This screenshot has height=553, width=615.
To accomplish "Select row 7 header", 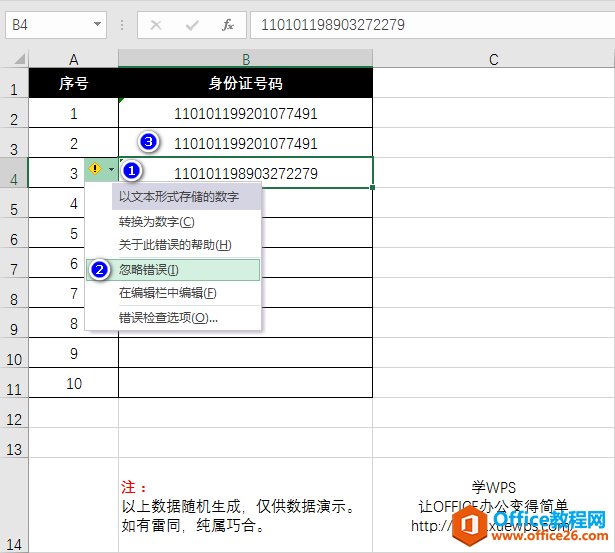I will [x=14, y=263].
